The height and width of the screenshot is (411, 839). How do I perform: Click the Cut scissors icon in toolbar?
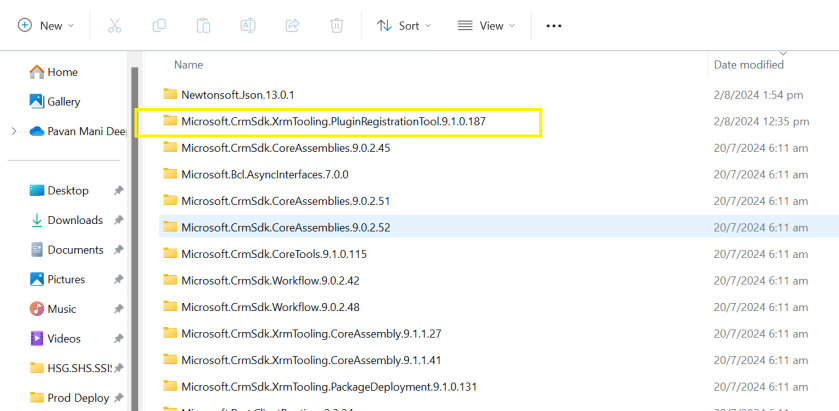coord(114,26)
